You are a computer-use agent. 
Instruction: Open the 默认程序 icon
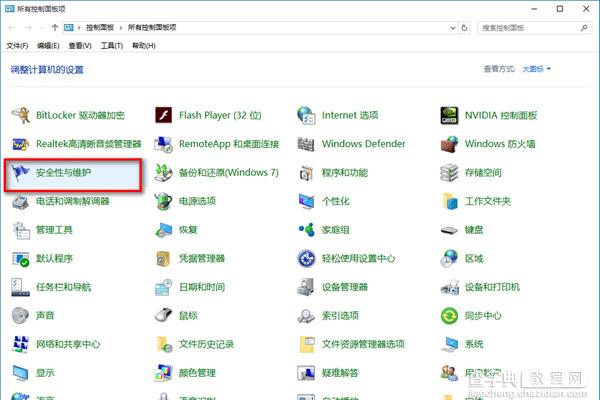(21, 259)
